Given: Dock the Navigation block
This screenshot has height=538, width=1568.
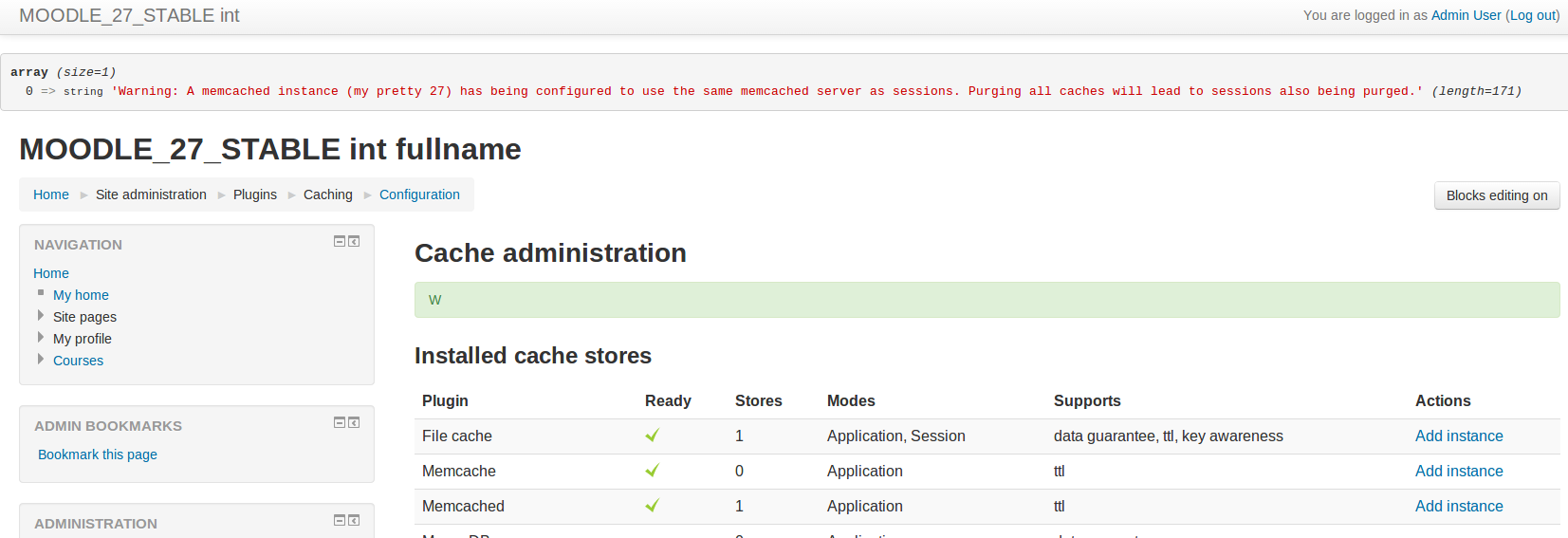Looking at the screenshot, I should pyautogui.click(x=354, y=242).
